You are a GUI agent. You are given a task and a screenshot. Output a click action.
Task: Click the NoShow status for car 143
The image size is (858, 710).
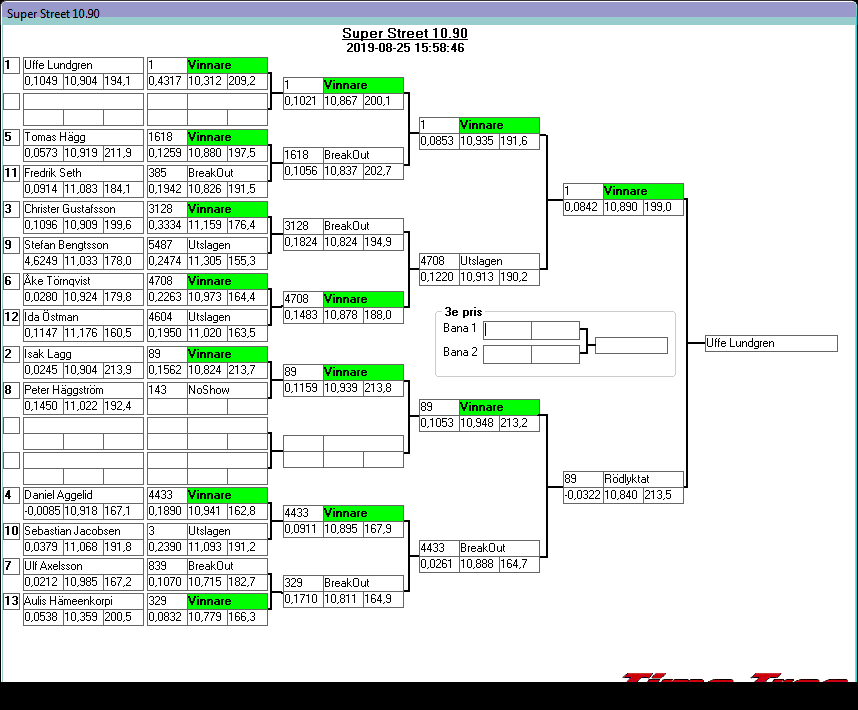(227, 390)
